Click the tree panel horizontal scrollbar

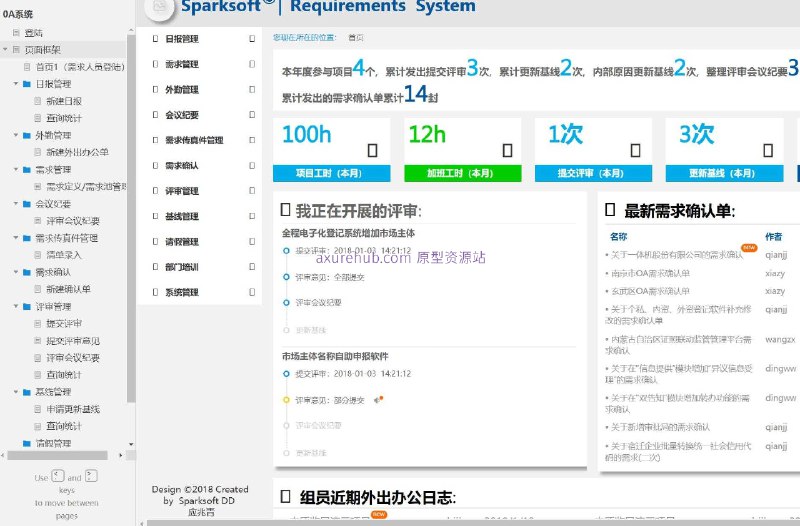coord(58,455)
